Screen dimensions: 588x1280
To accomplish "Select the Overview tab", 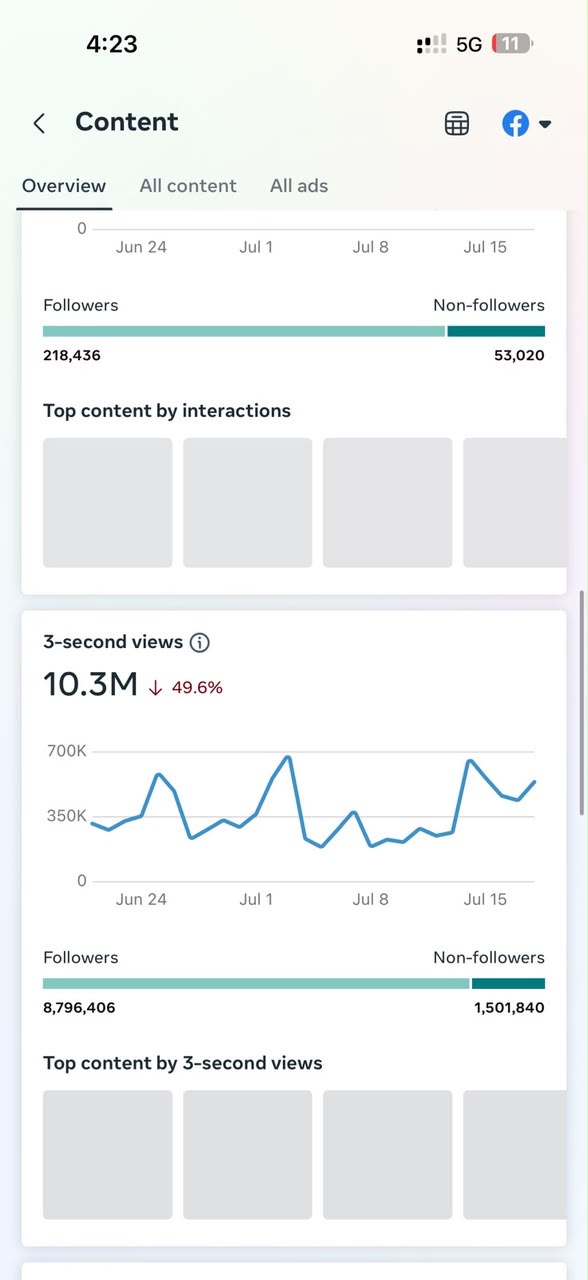I will (64, 186).
